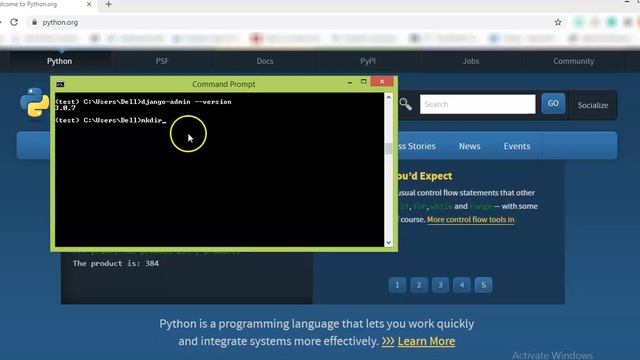
Task: Click the 'The product is: 384' output text
Action: tap(116, 263)
